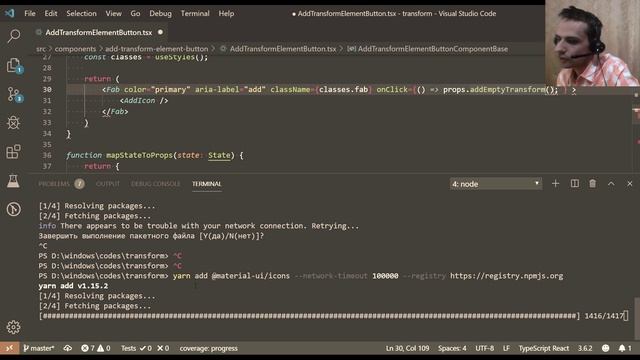Click 'components' breadcrumb segment
The height and width of the screenshot is (360, 640).
pyautogui.click(x=75, y=49)
